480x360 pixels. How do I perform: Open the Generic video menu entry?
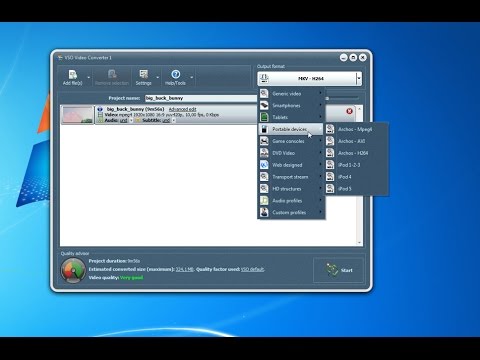[x=291, y=94]
